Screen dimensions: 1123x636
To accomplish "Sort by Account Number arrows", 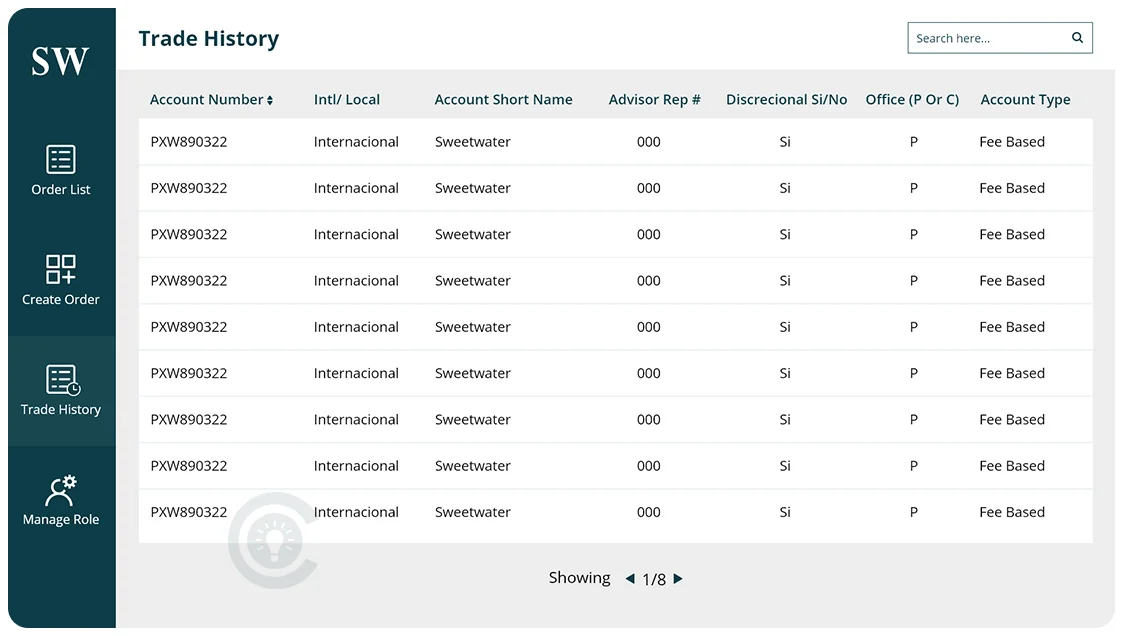I will (270, 100).
